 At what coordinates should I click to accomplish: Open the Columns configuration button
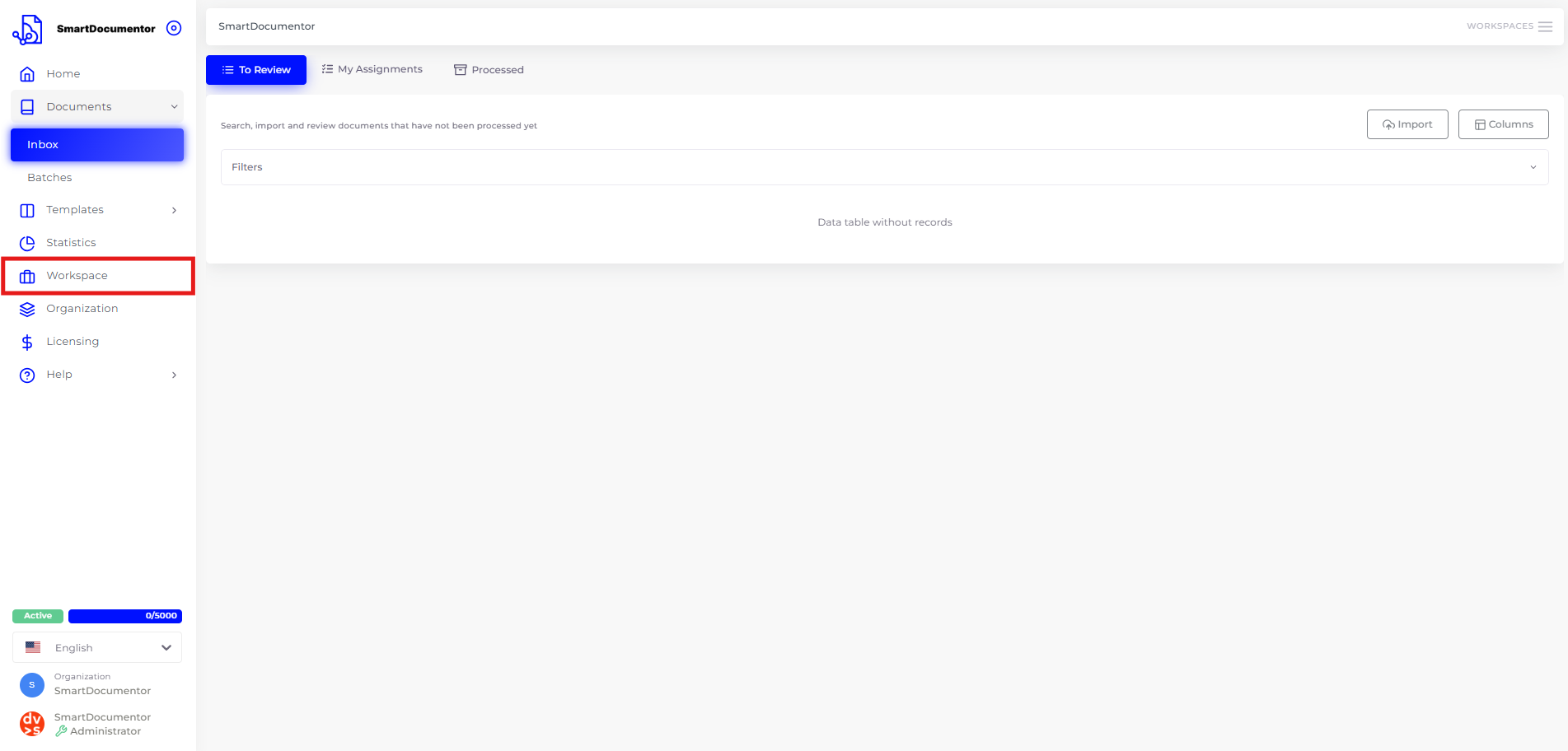click(x=1503, y=124)
